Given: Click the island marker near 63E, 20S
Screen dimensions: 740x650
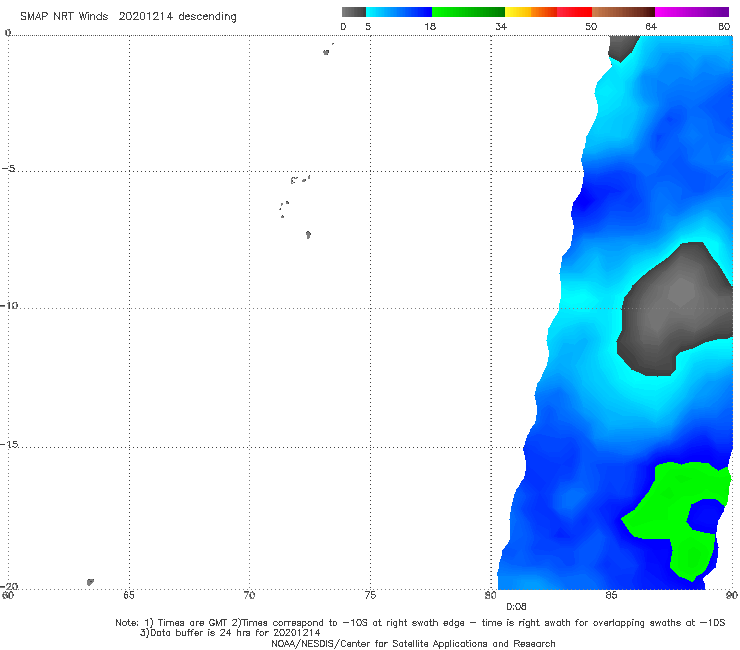Looking at the screenshot, I should [90, 582].
